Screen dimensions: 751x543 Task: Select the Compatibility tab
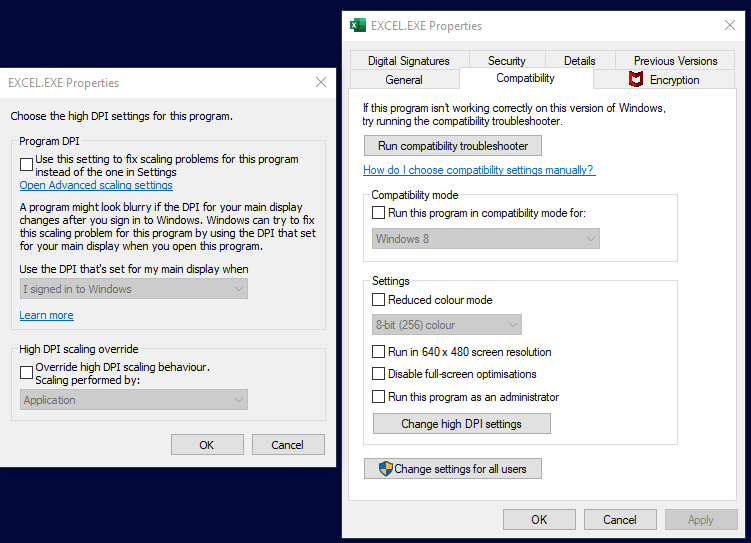pyautogui.click(x=525, y=78)
